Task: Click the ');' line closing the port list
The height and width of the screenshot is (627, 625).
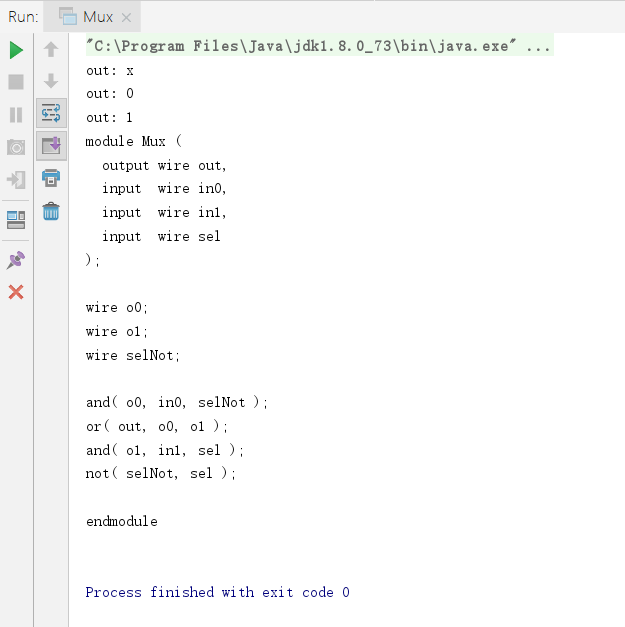Action: 92,260
